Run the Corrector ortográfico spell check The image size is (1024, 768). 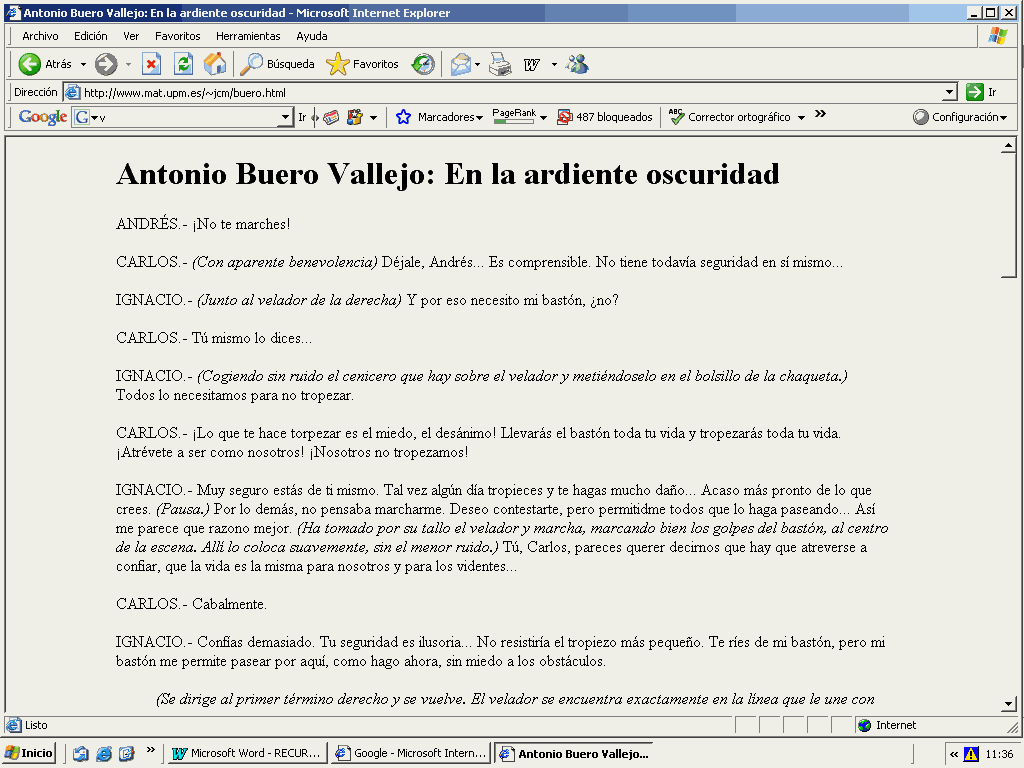pyautogui.click(x=729, y=117)
